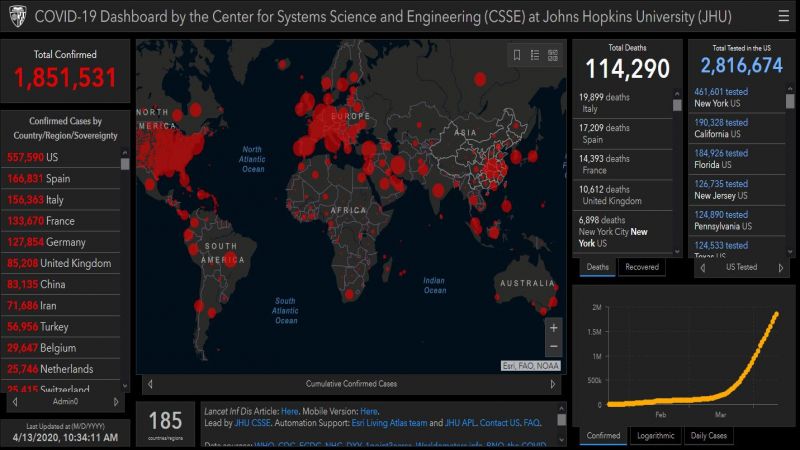Open the Lancet article Here link
The image size is (800, 450).
[289, 411]
